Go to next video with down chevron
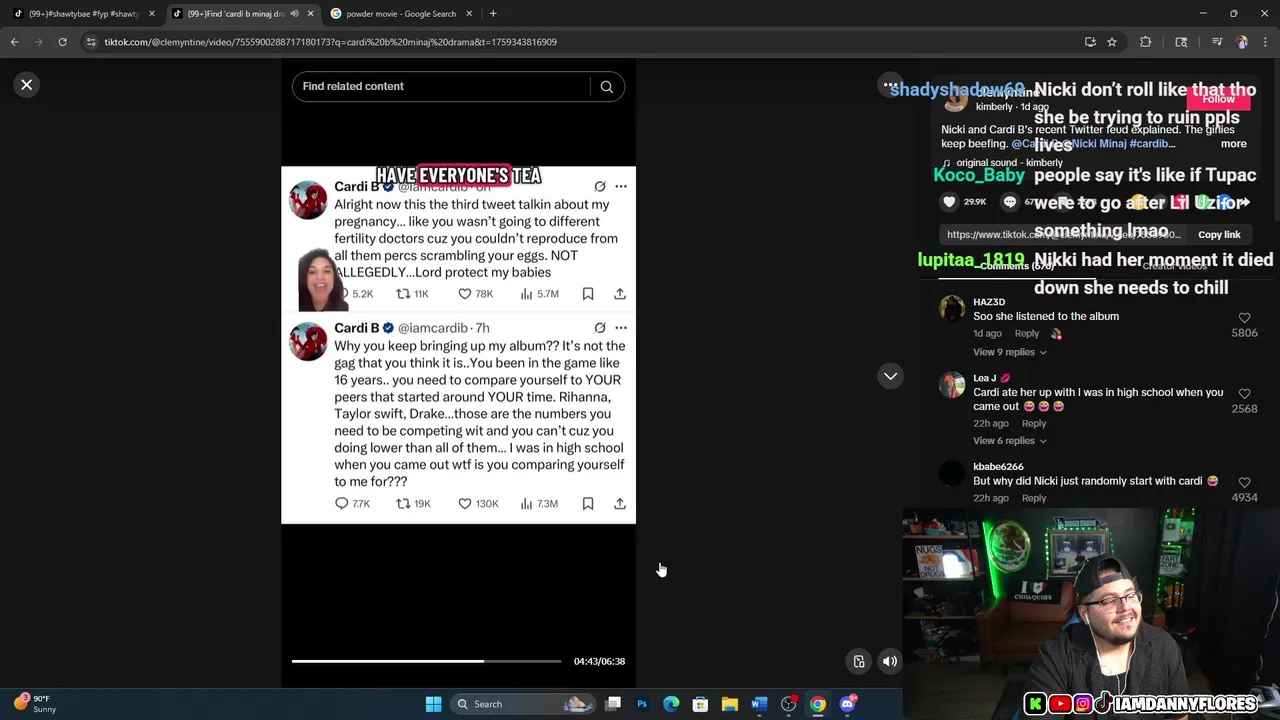The width and height of the screenshot is (1280, 720). tap(890, 376)
